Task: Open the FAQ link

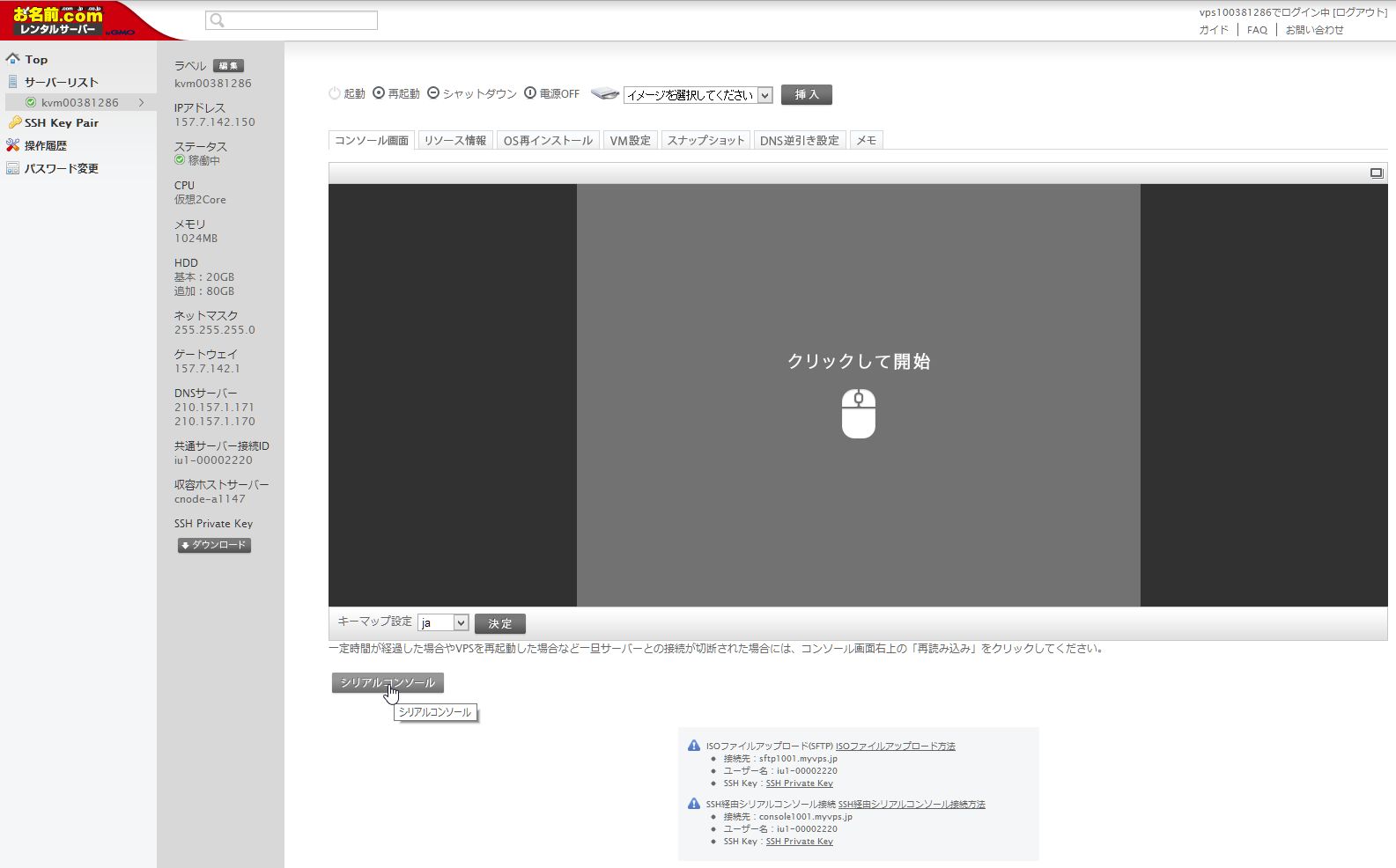Action: [1257, 30]
